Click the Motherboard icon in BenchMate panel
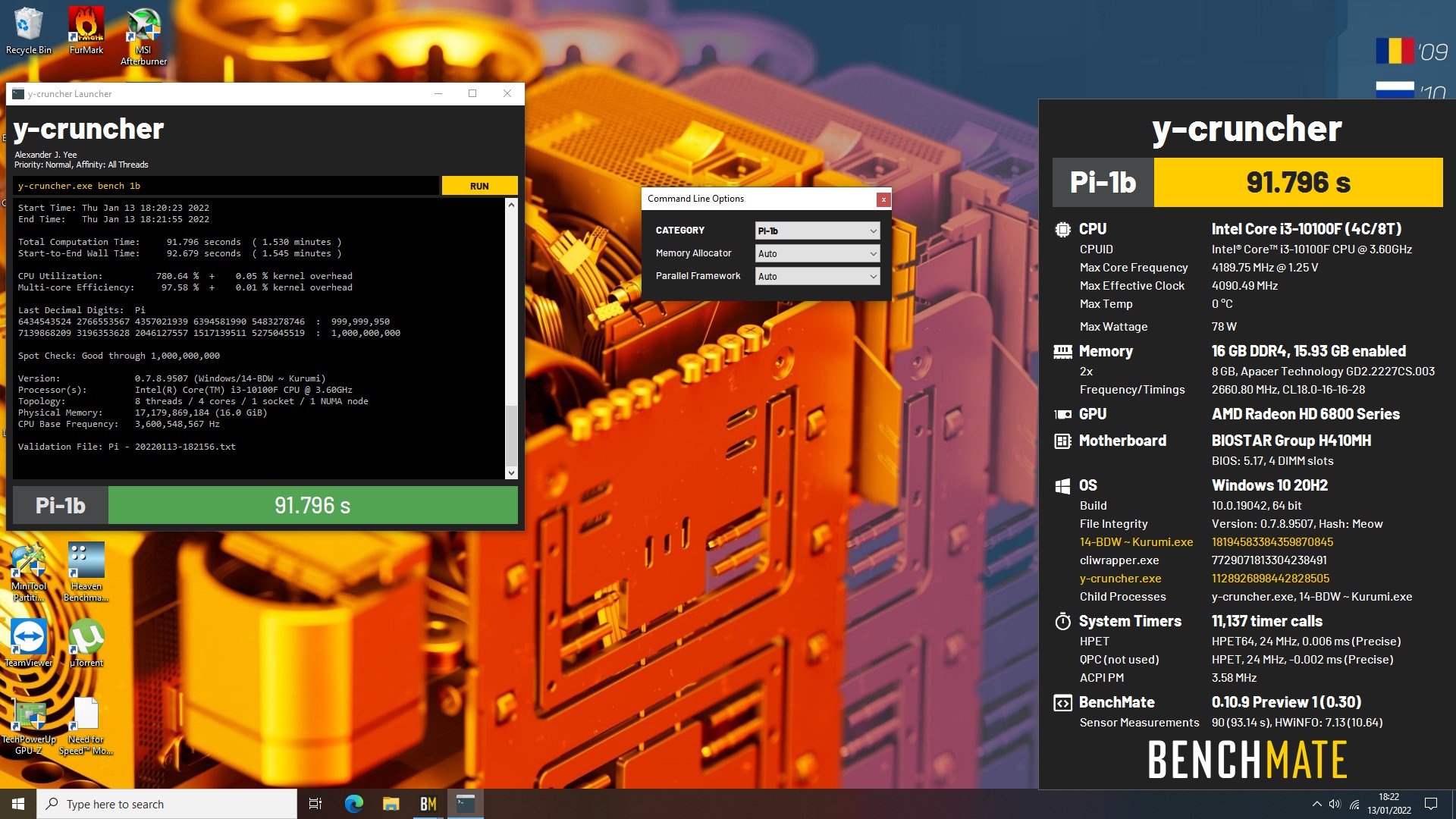The height and width of the screenshot is (819, 1456). pyautogui.click(x=1063, y=441)
